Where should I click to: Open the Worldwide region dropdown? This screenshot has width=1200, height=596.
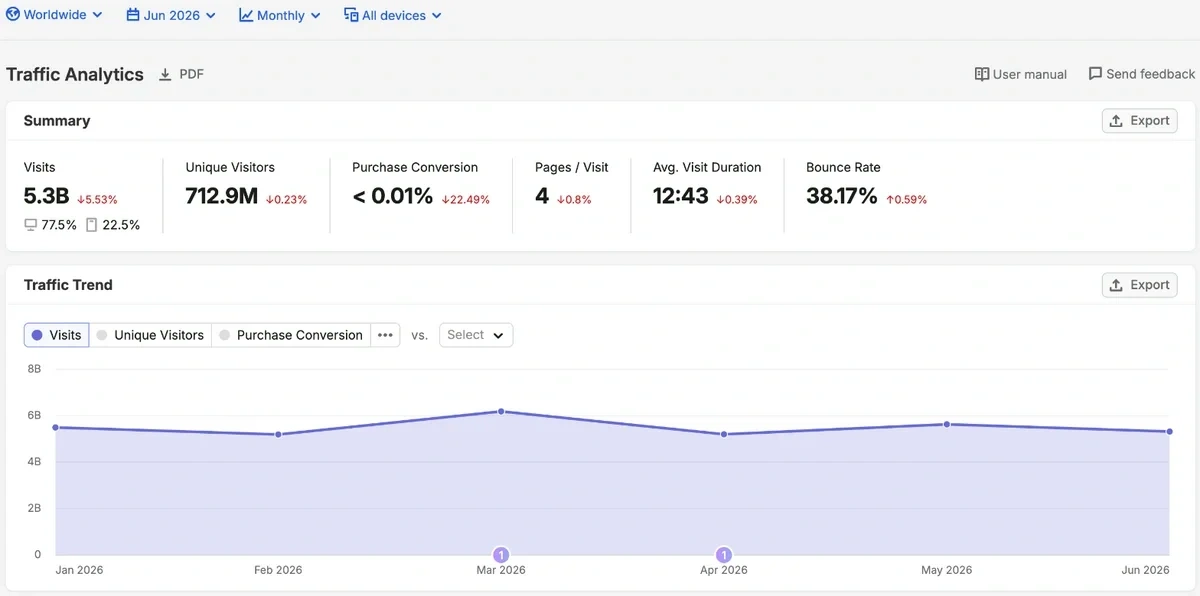tap(54, 15)
